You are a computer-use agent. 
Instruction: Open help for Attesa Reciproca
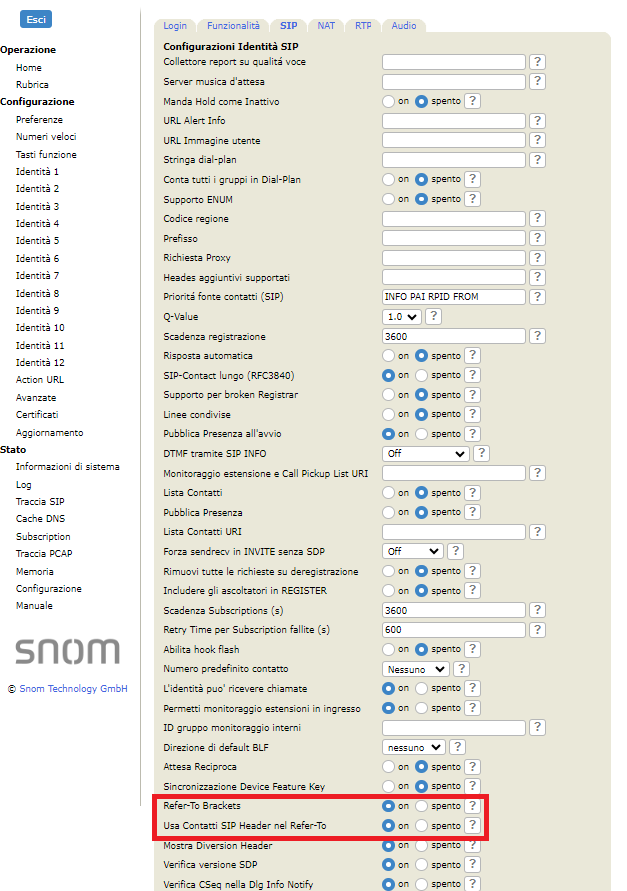472,767
